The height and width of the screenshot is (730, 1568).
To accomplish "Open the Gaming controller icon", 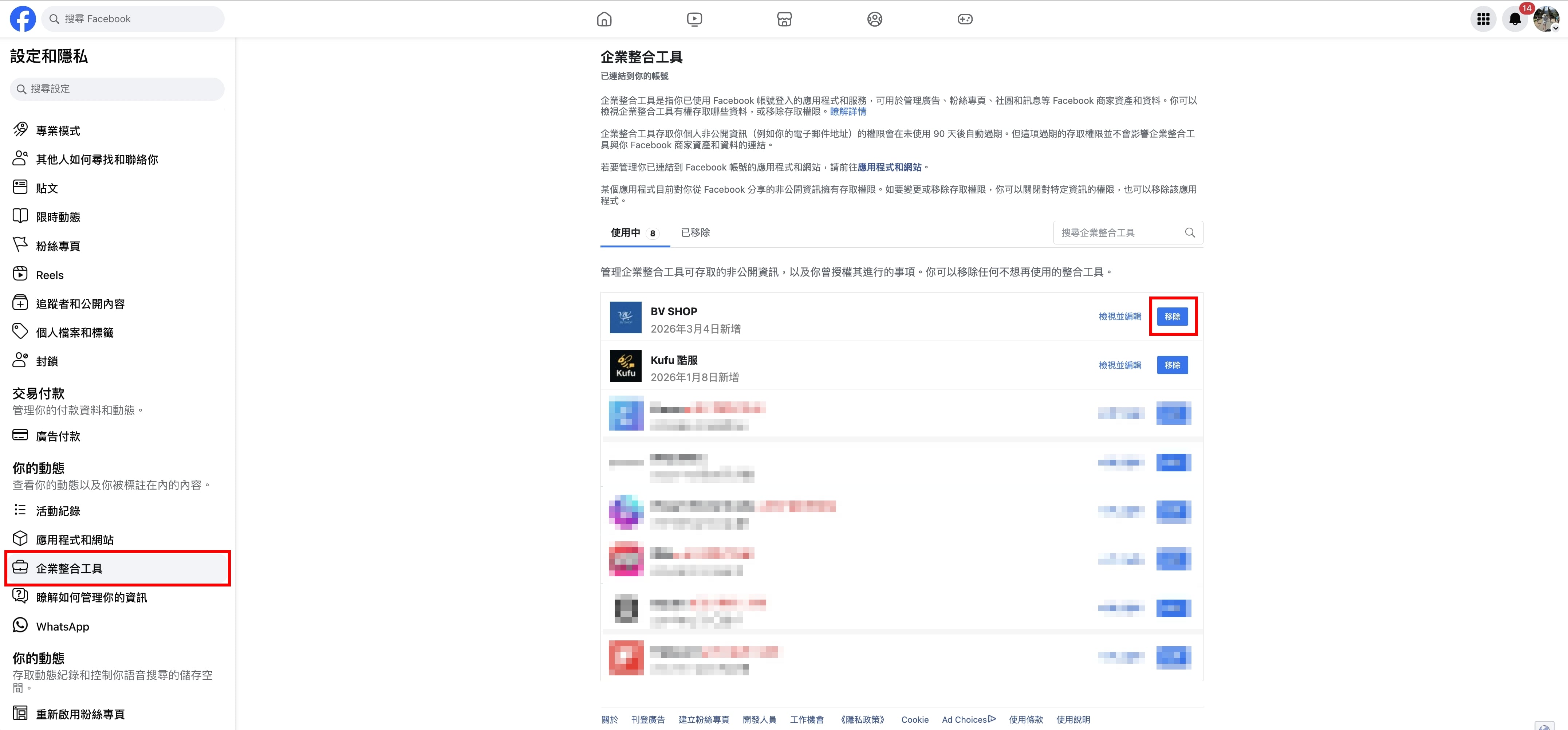I will click(x=965, y=19).
